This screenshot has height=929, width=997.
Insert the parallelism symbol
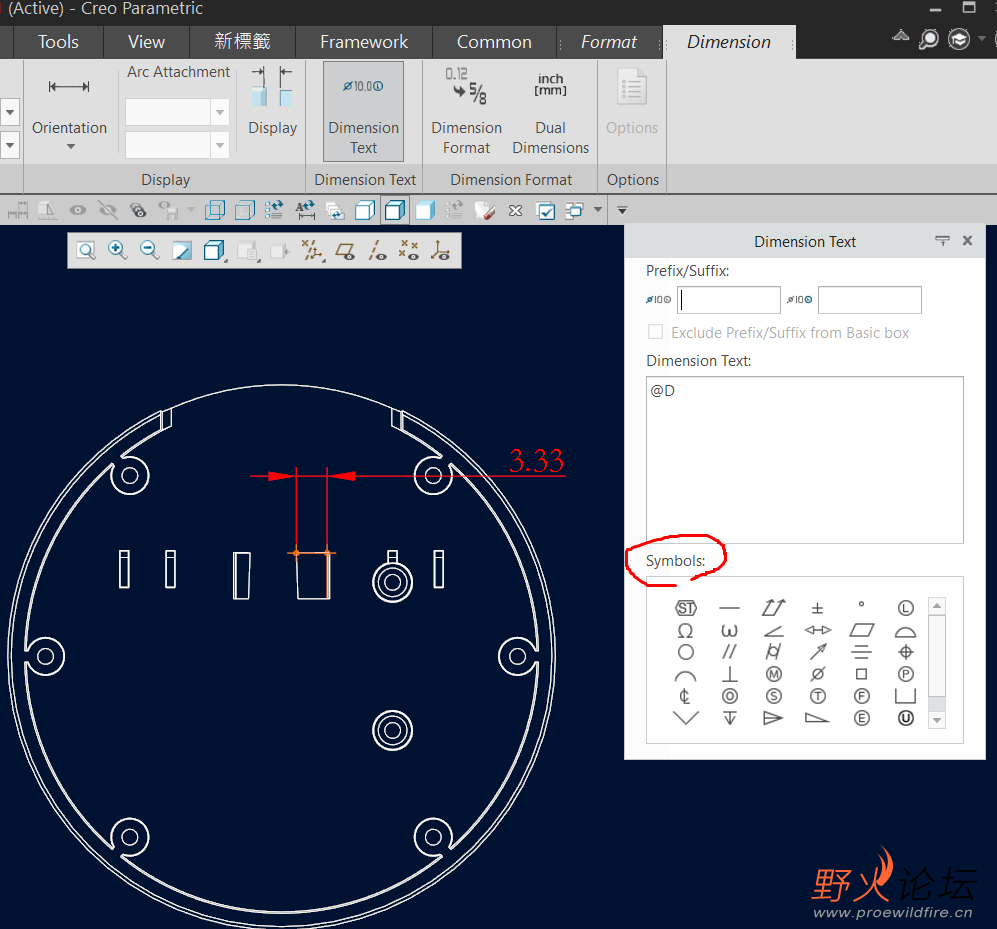pyautogui.click(x=729, y=652)
